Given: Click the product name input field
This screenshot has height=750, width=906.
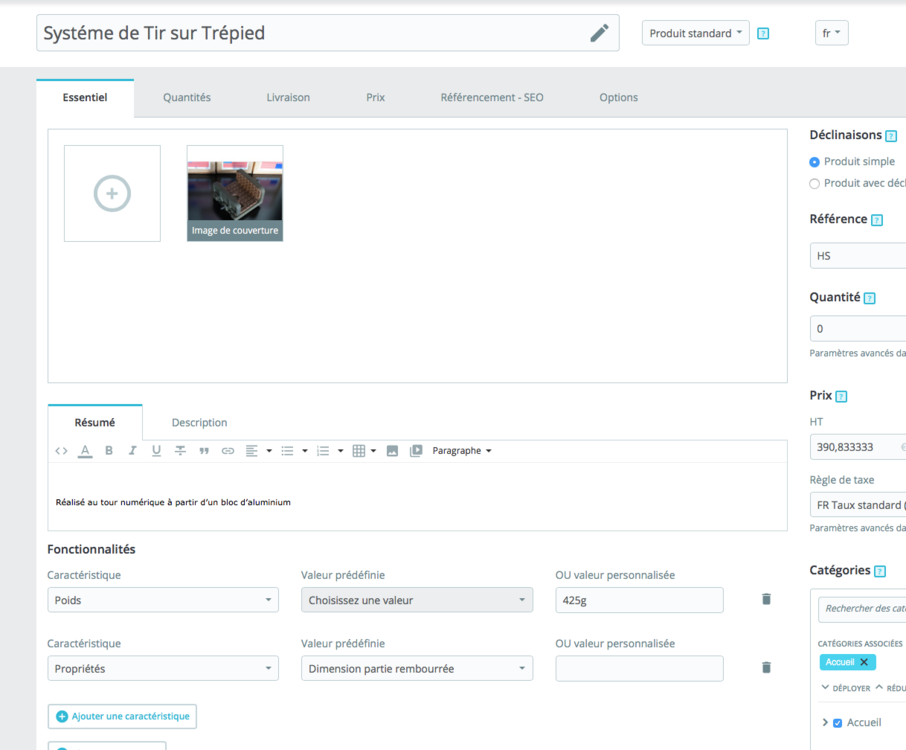Looking at the screenshot, I should click(x=328, y=33).
